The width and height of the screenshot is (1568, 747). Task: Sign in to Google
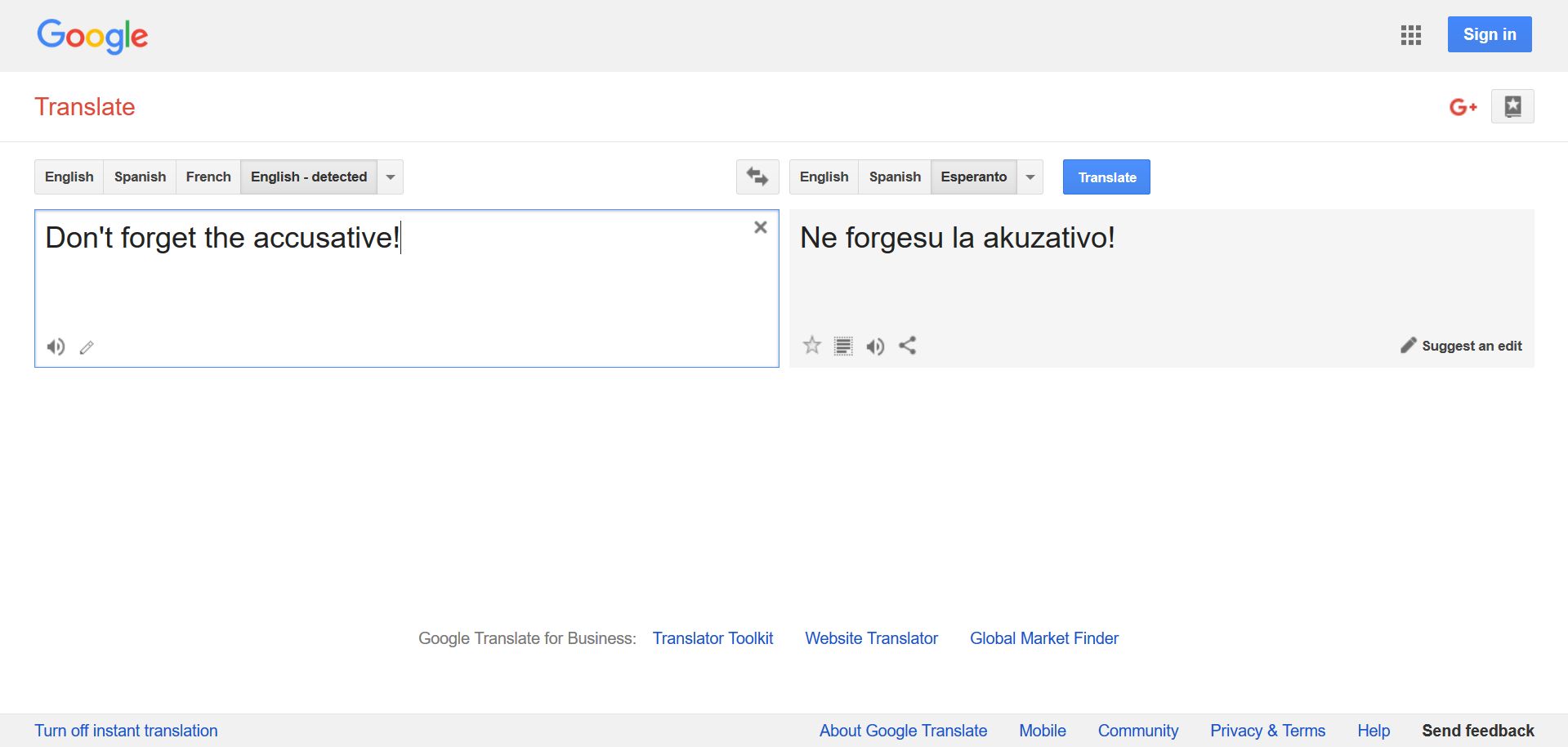click(x=1489, y=34)
